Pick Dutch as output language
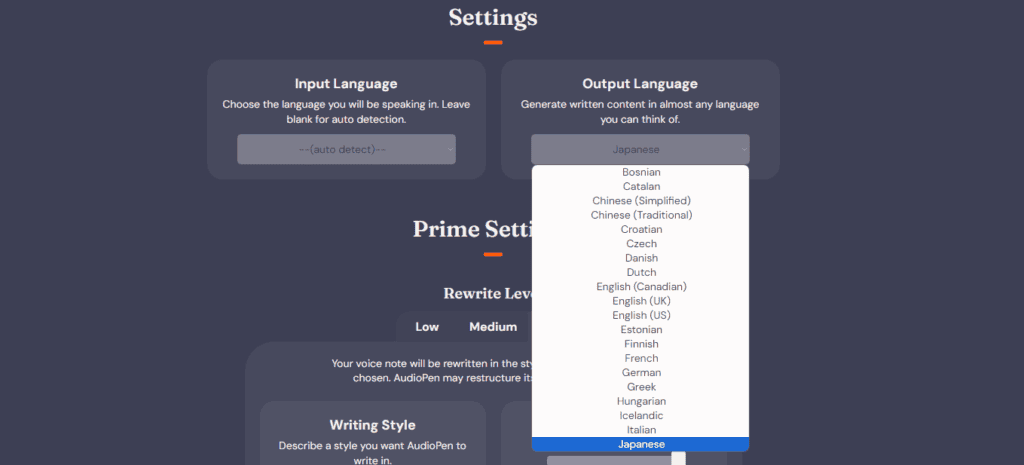Viewport: 1024px width, 465px height. tap(641, 272)
